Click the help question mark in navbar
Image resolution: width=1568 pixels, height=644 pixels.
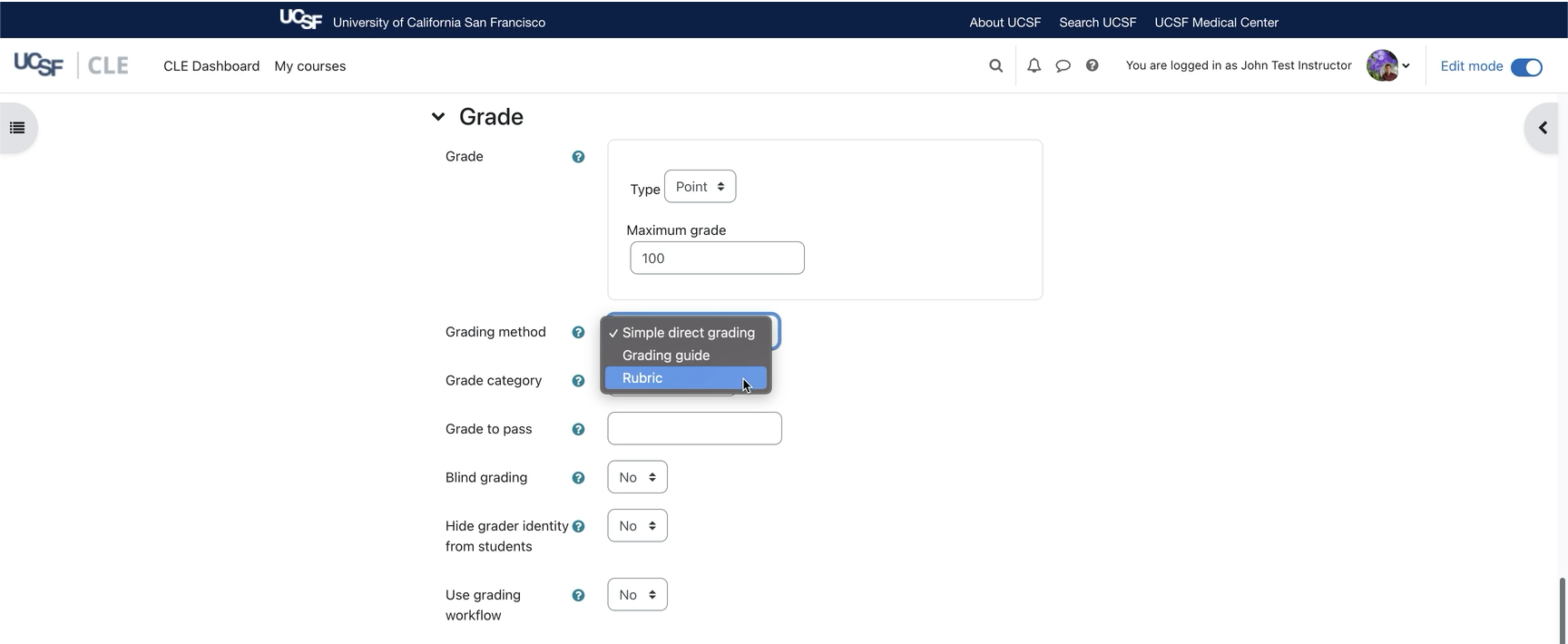click(x=1093, y=65)
